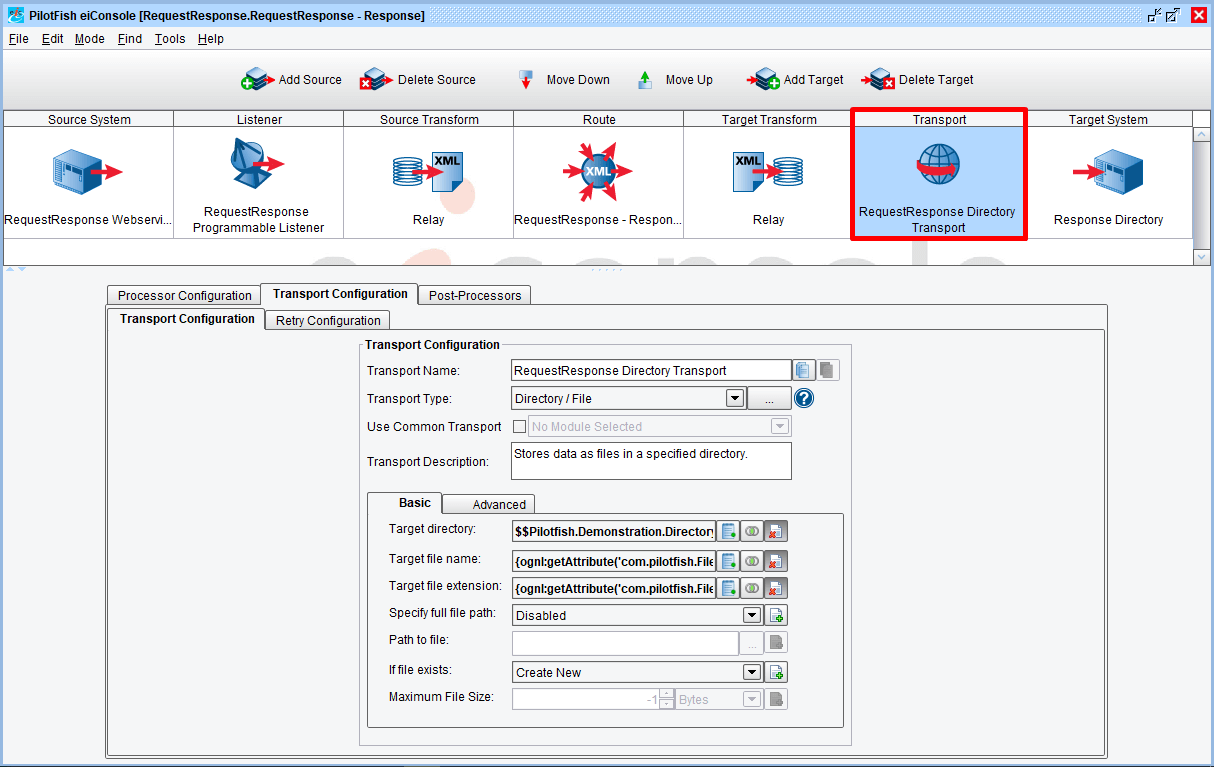Click the Target directory input field
Viewport: 1214px width, 767px height.
614,531
